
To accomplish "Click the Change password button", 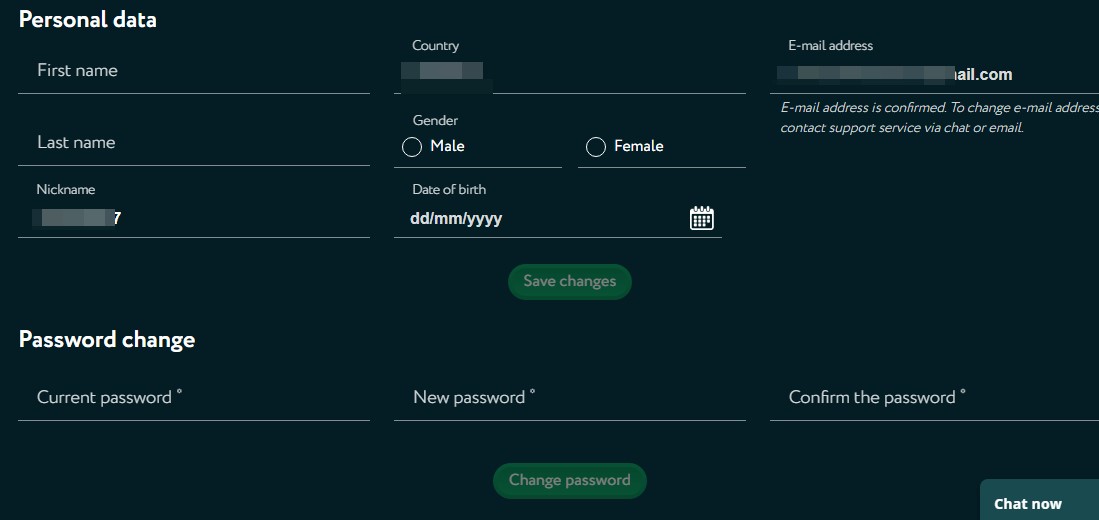I will [570, 481].
